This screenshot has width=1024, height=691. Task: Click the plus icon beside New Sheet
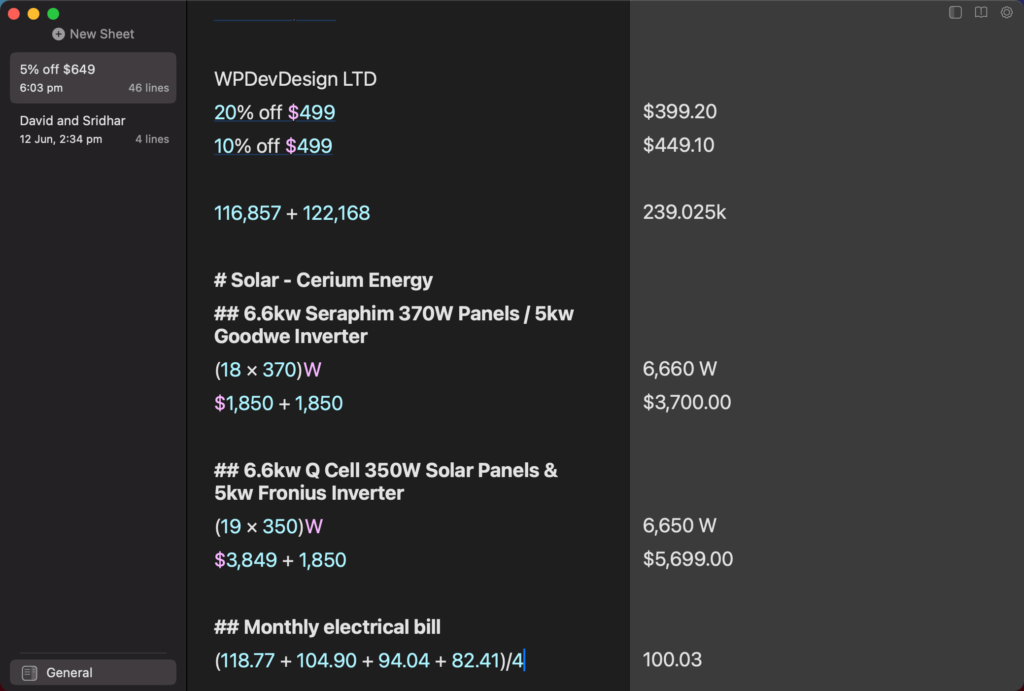pyautogui.click(x=58, y=34)
